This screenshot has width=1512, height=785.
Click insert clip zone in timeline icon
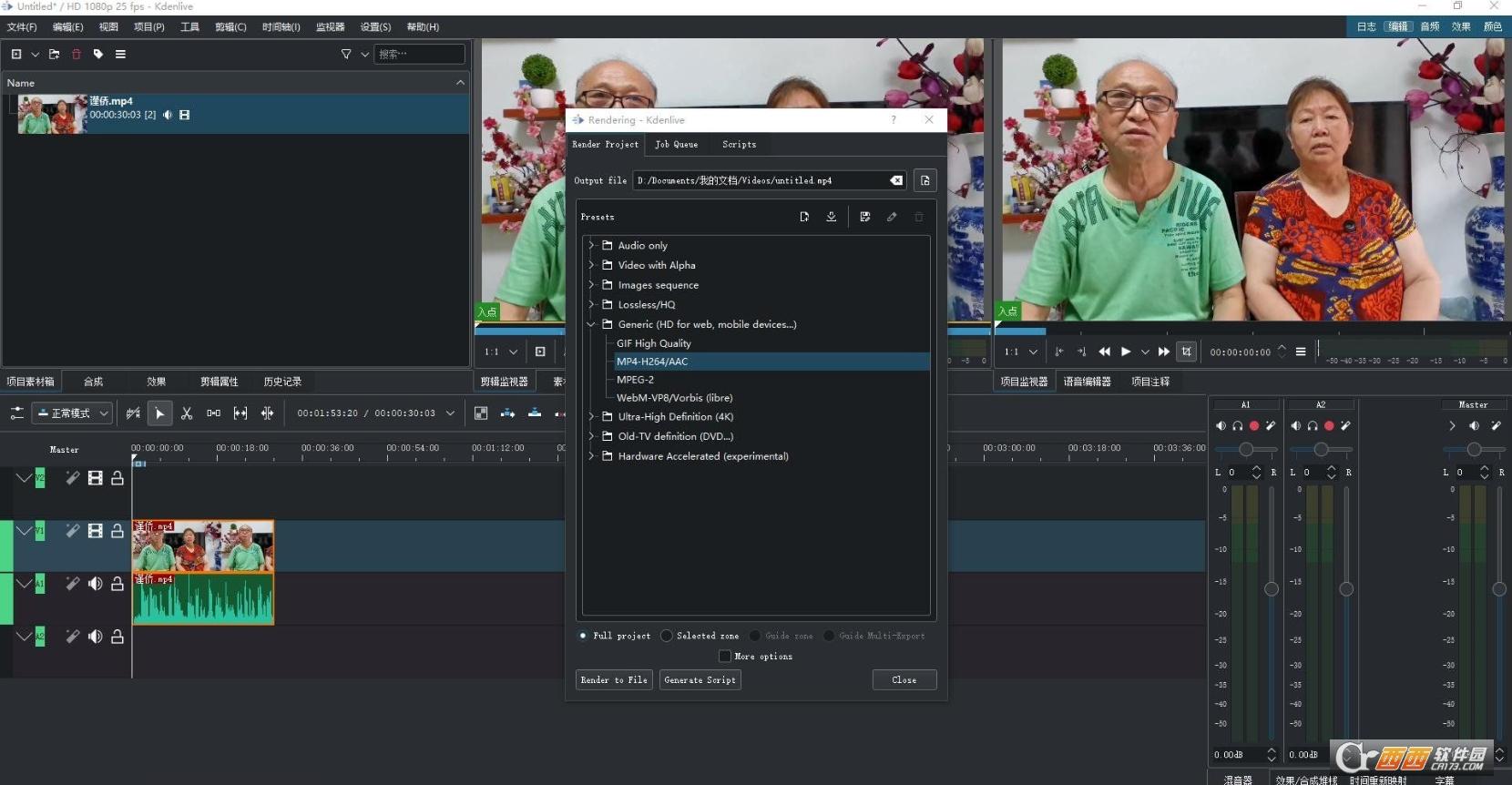507,413
